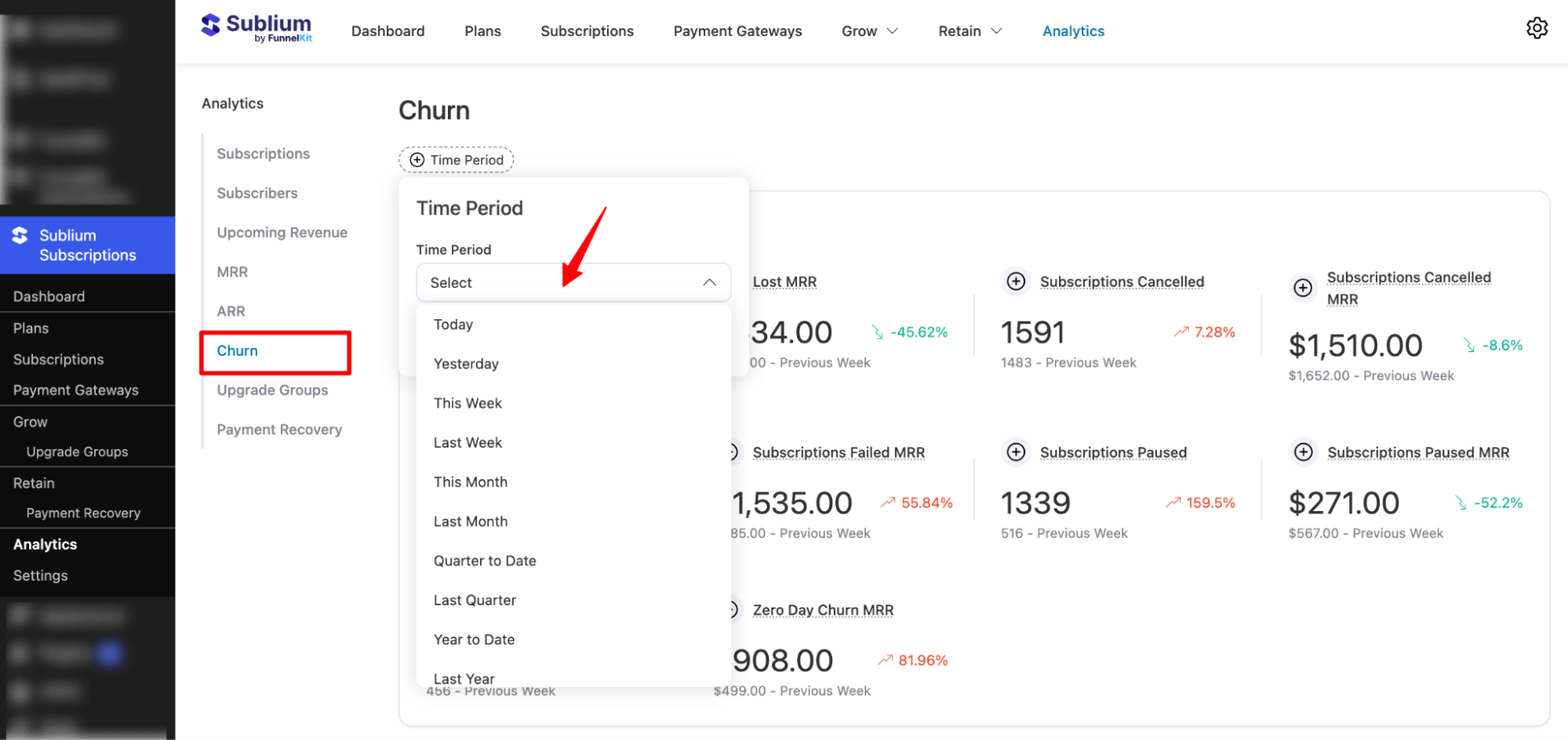Screen dimensions: 1568x740
Task: Expand the Retain menu in top navigation
Action: click(970, 31)
